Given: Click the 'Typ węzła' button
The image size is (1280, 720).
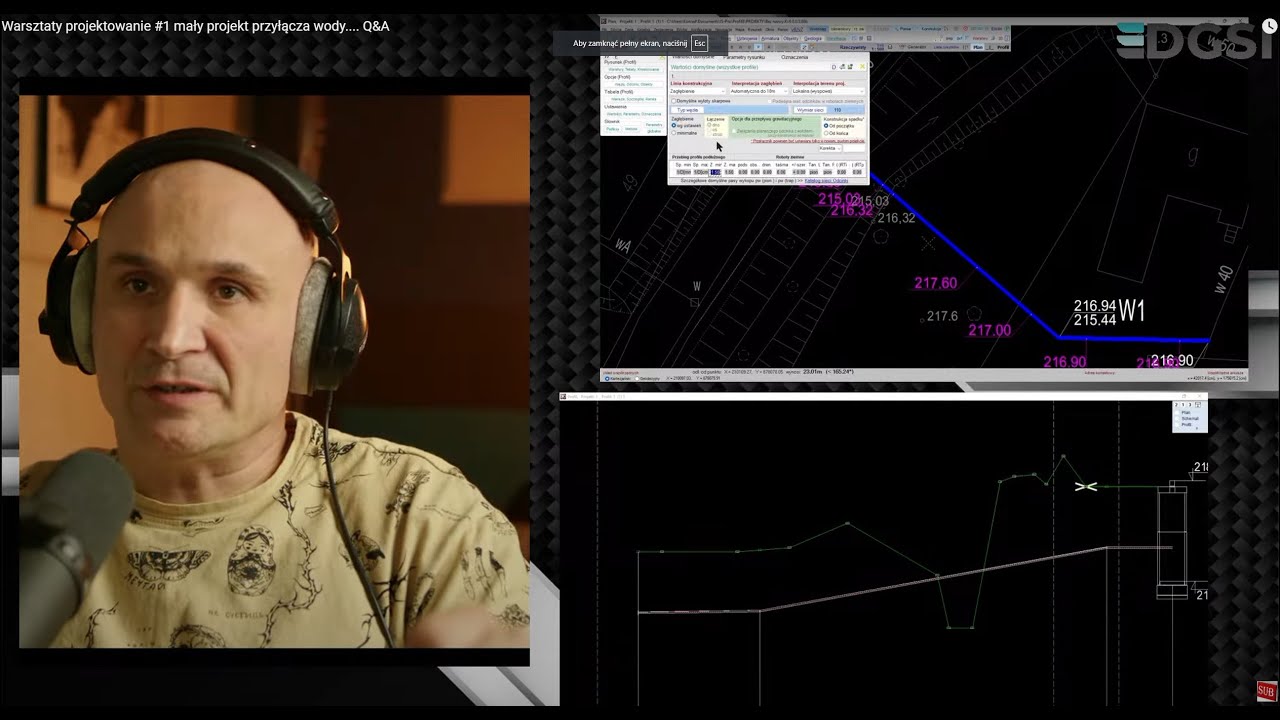Looking at the screenshot, I should click(687, 110).
